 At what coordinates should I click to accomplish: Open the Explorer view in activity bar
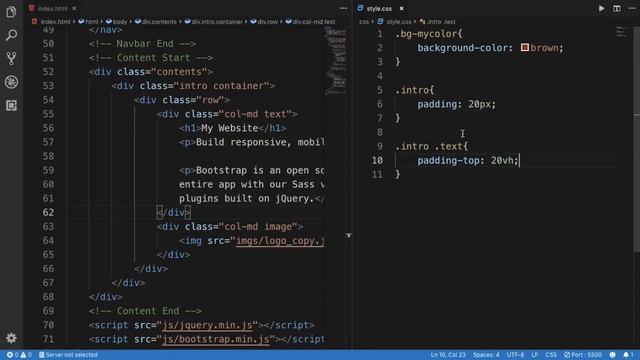11,11
